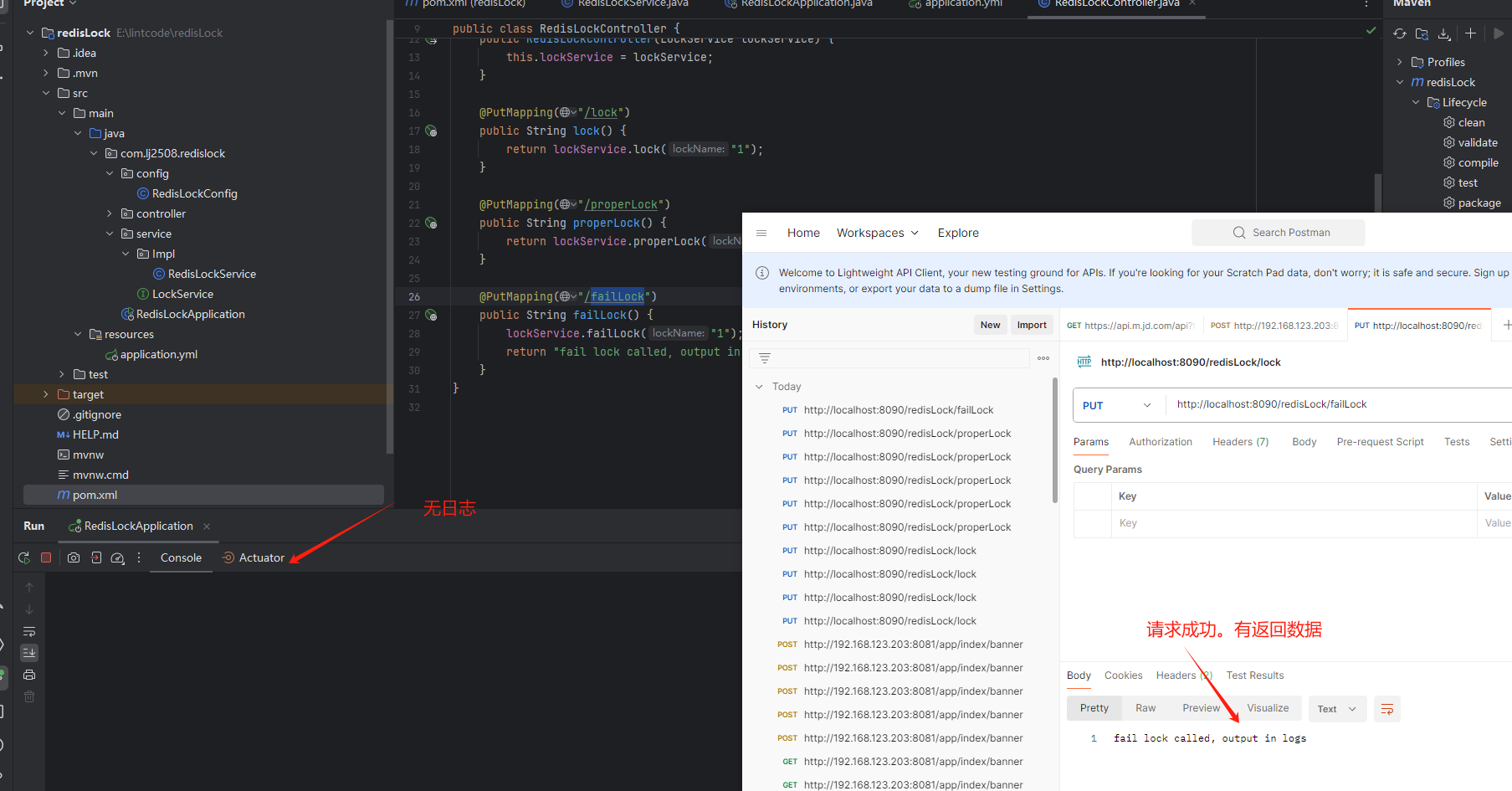This screenshot has height=791, width=1512.
Task: Go to Postman Home
Action: 803,233
